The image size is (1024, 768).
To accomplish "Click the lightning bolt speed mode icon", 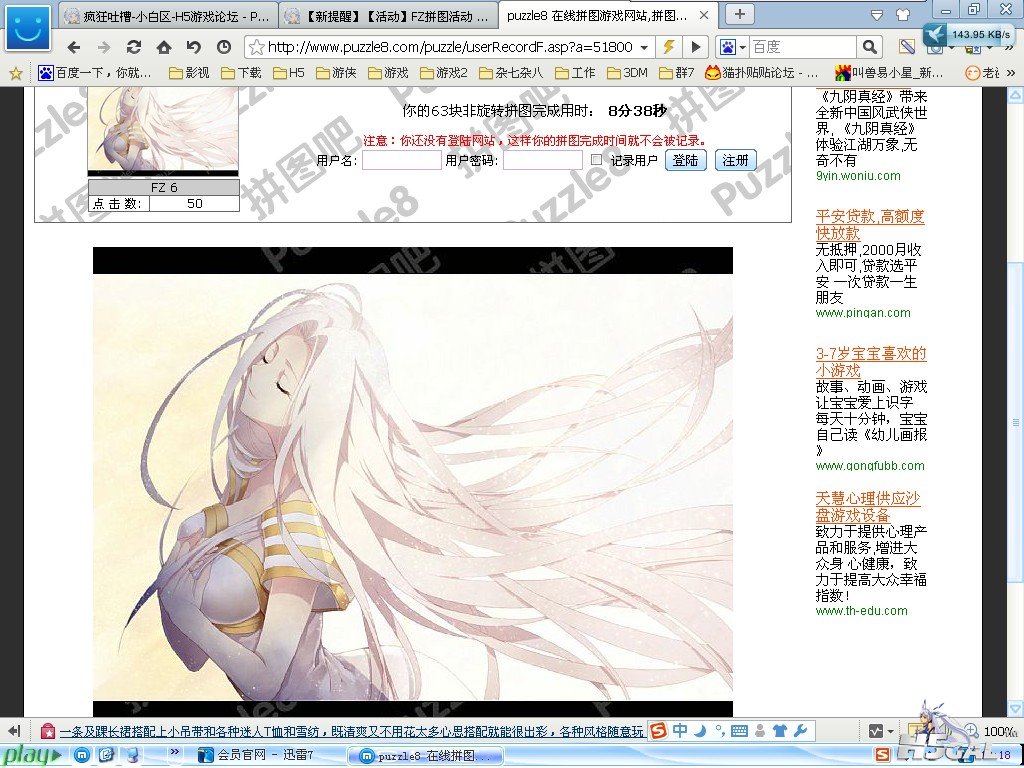I will pos(668,47).
